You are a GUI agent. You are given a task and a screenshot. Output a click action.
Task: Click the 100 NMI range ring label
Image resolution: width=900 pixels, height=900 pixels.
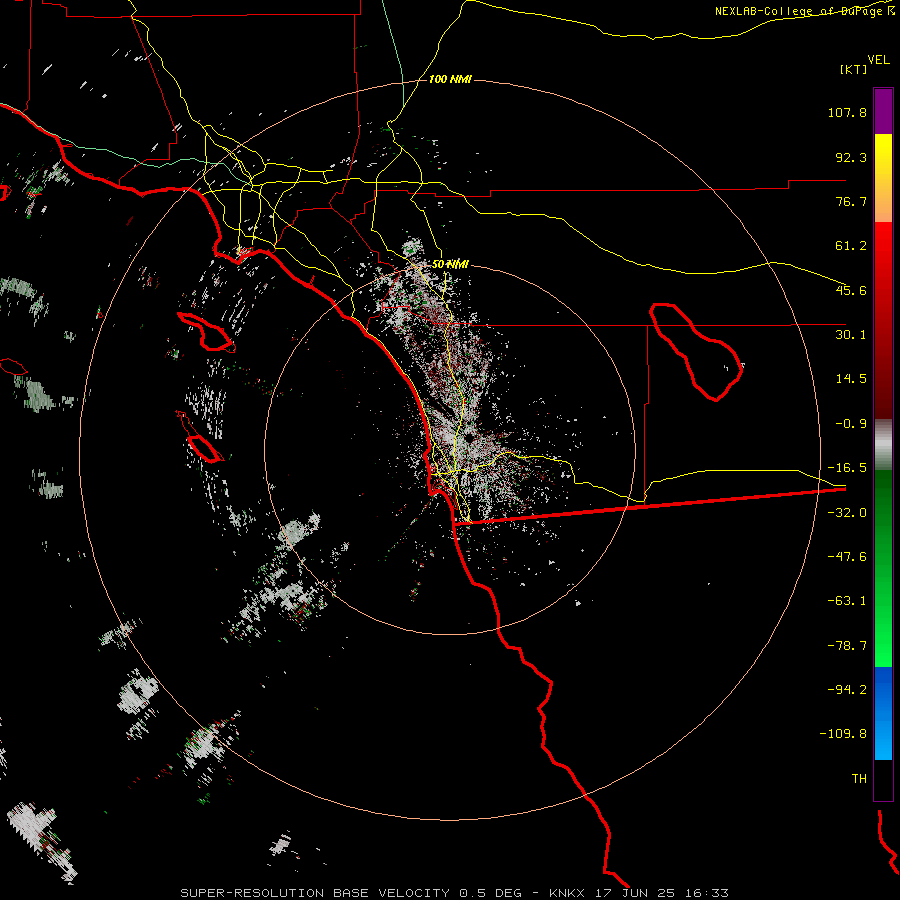click(x=450, y=79)
